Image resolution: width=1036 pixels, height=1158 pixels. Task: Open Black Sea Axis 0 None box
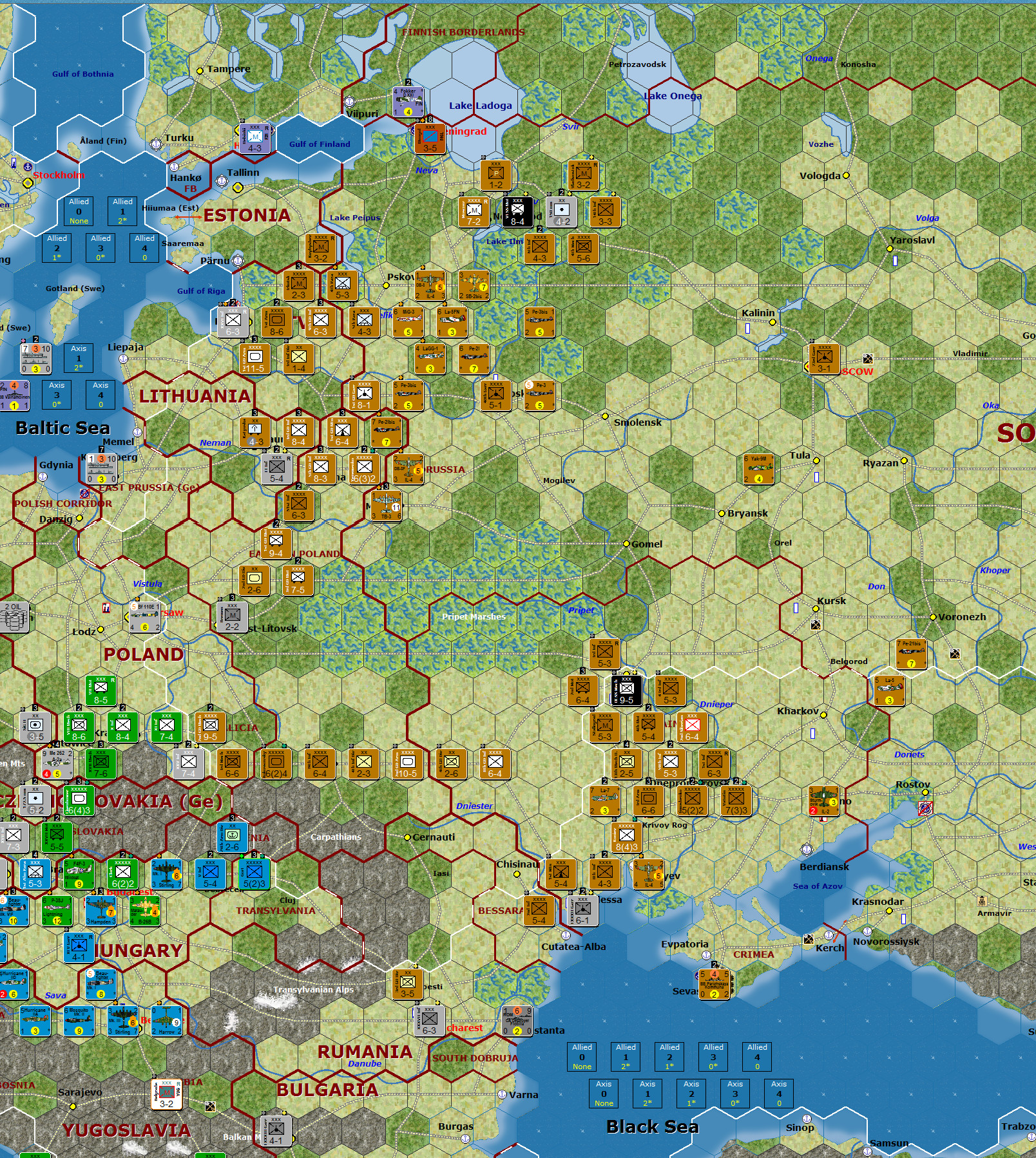pyautogui.click(x=604, y=1094)
